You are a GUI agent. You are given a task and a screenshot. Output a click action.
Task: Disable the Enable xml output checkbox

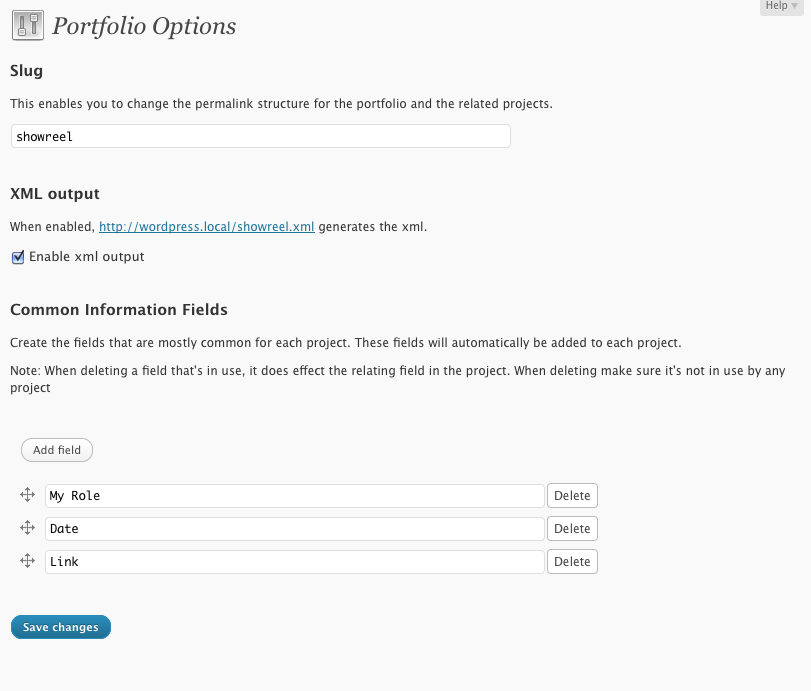18,257
